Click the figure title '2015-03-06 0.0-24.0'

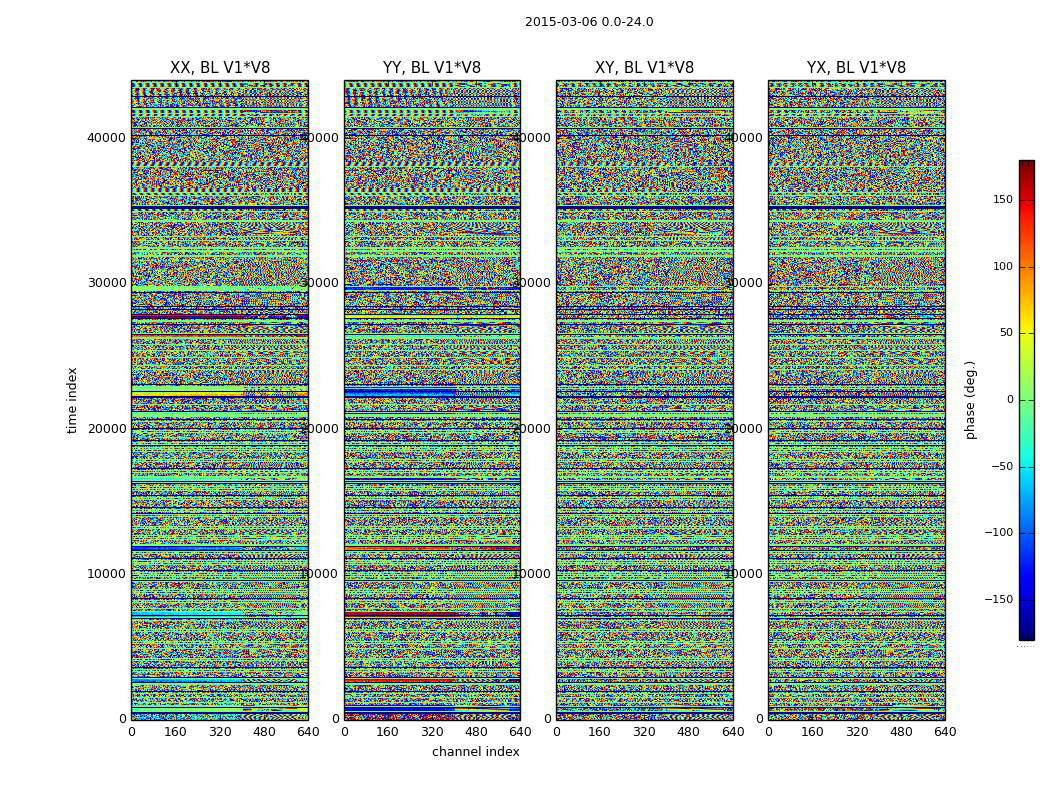click(589, 22)
